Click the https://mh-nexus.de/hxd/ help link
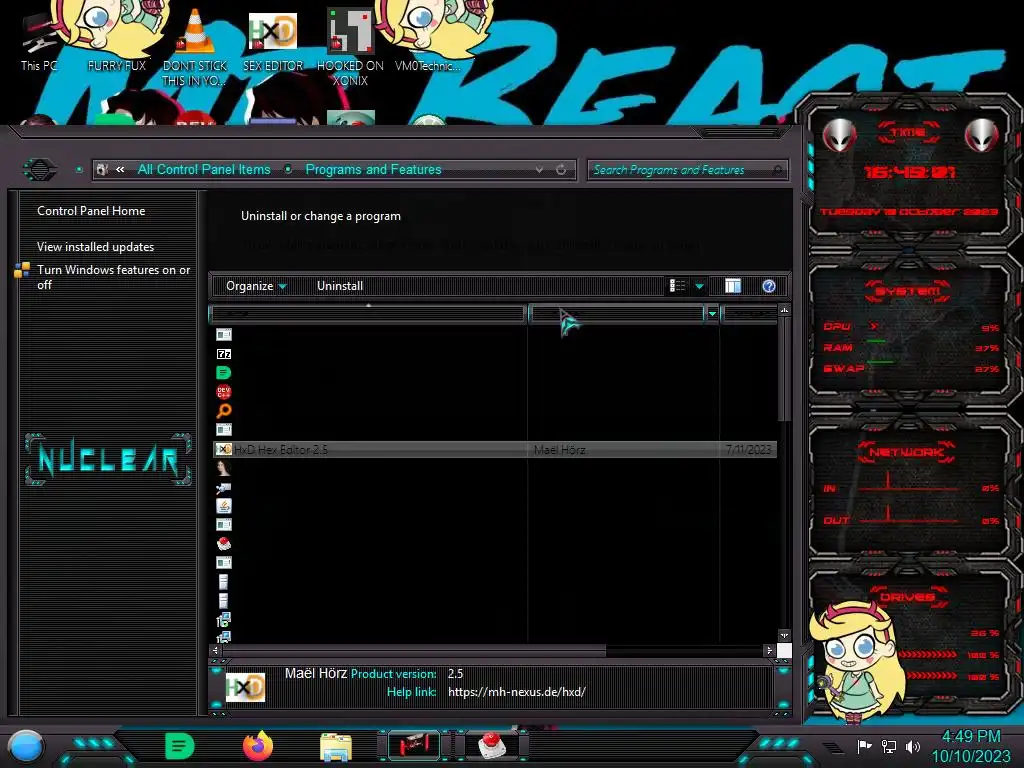 click(517, 692)
